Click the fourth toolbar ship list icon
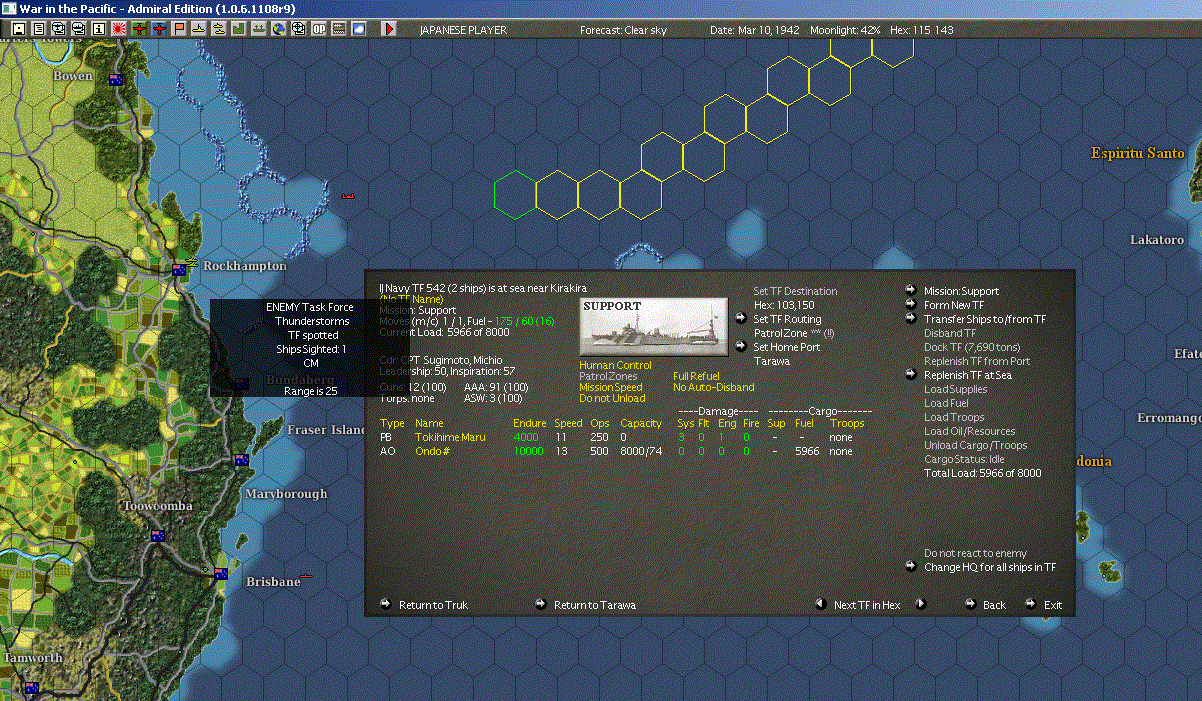 pos(78,29)
